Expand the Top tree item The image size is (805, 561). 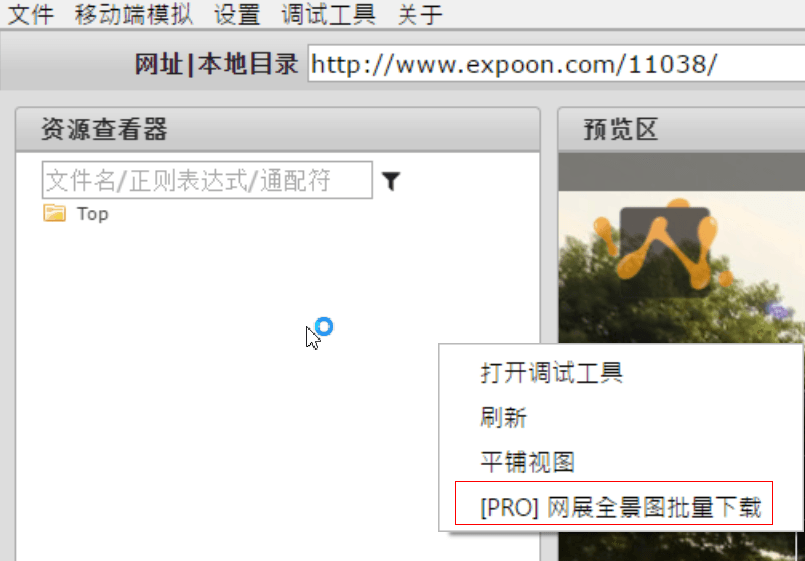pos(93,214)
